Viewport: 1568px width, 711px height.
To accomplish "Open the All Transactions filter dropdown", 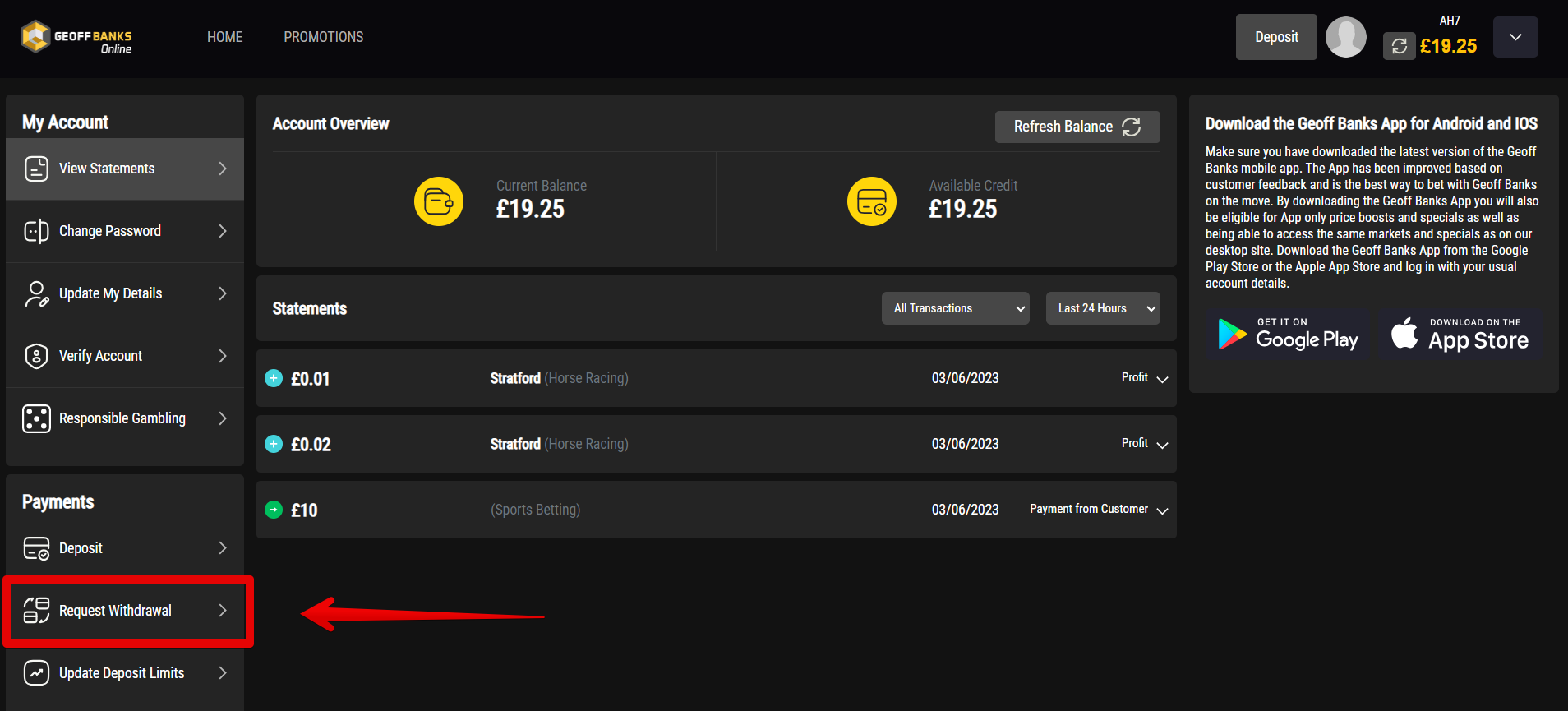I will click(956, 308).
